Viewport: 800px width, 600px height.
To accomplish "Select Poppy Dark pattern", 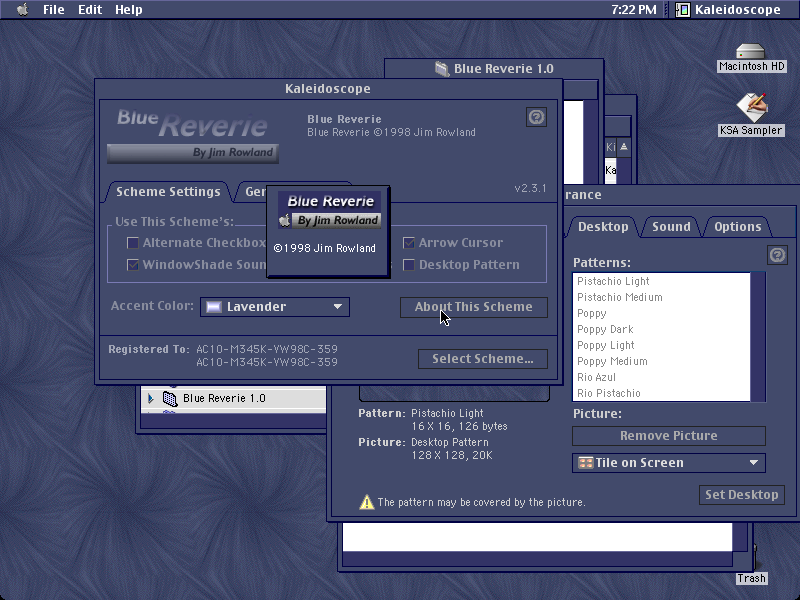I will pyautogui.click(x=661, y=329).
